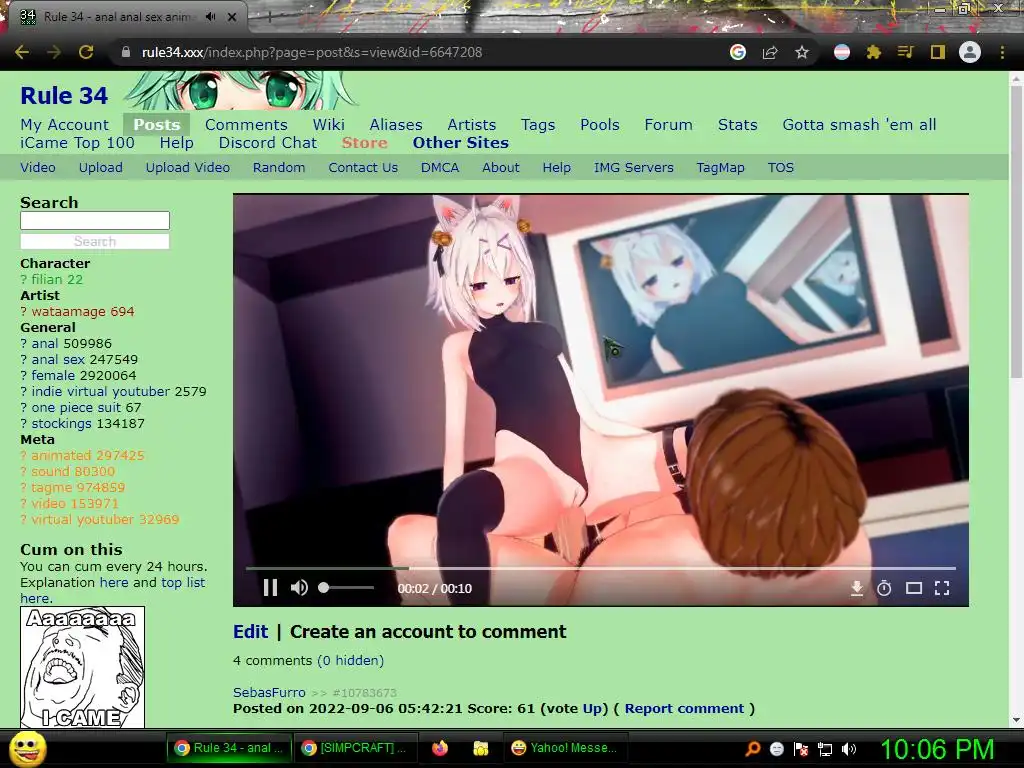
Task: Open the DMCA link
Action: [440, 168]
